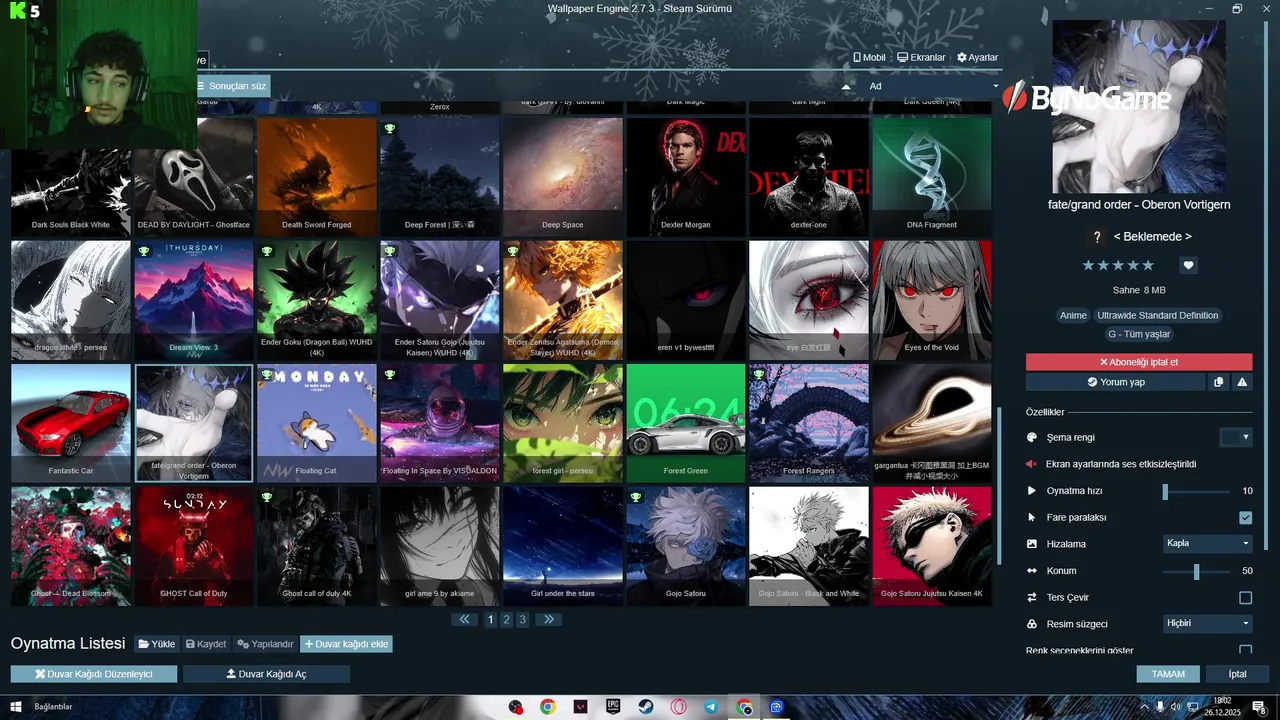Expand hidden system tray icons chevron
Viewport: 1280px width, 720px height.
(x=1144, y=707)
